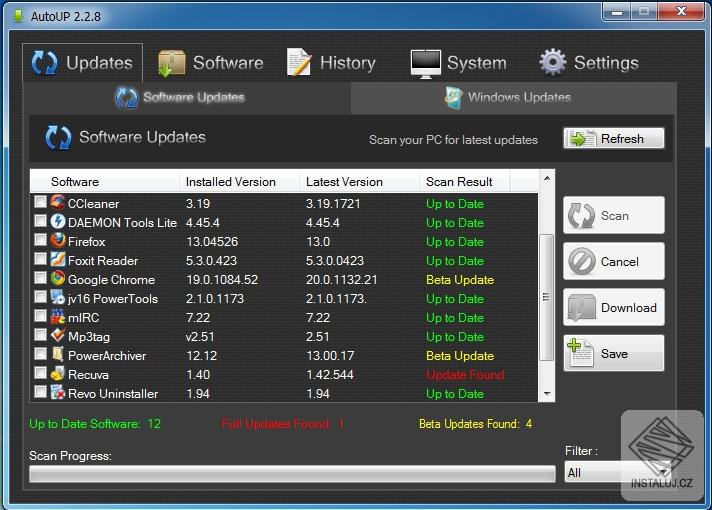Click the PowerArchiver icon

[58, 354]
